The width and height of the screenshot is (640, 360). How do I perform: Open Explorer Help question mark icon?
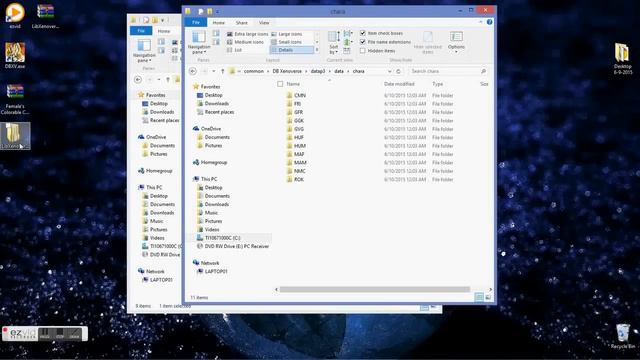[x=489, y=22]
